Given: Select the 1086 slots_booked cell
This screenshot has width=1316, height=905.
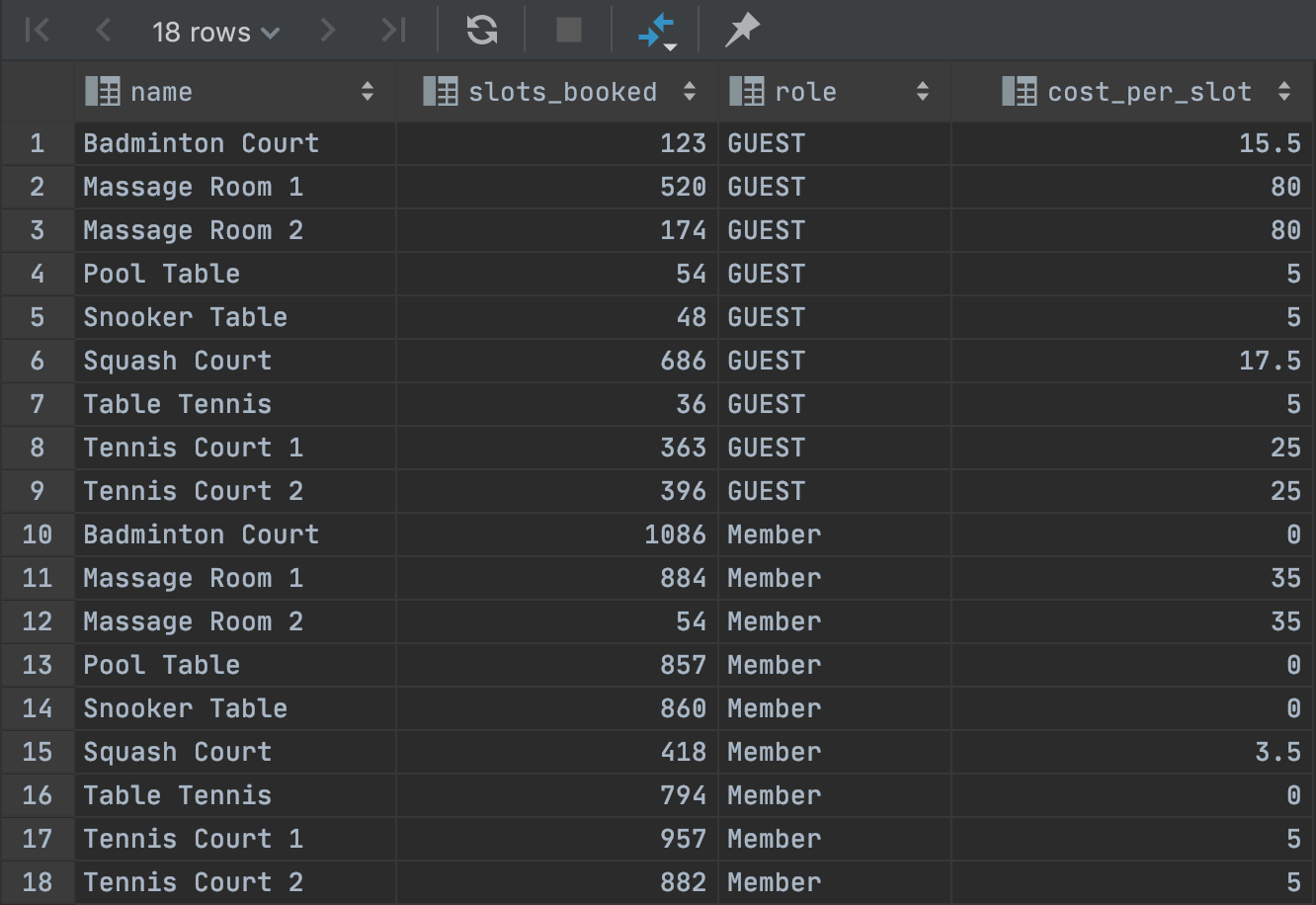Looking at the screenshot, I should click(x=675, y=535).
